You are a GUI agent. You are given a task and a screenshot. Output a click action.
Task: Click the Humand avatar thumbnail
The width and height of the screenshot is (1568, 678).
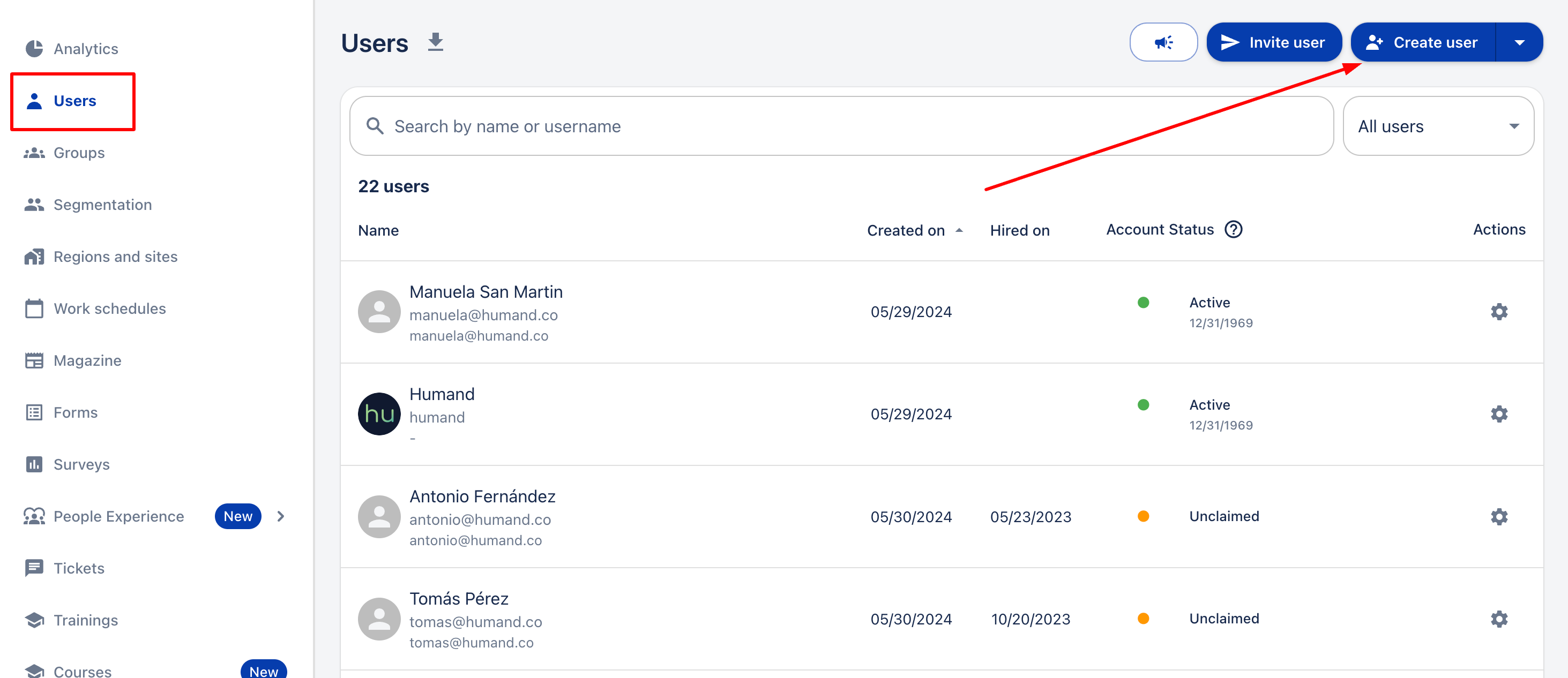[379, 414]
